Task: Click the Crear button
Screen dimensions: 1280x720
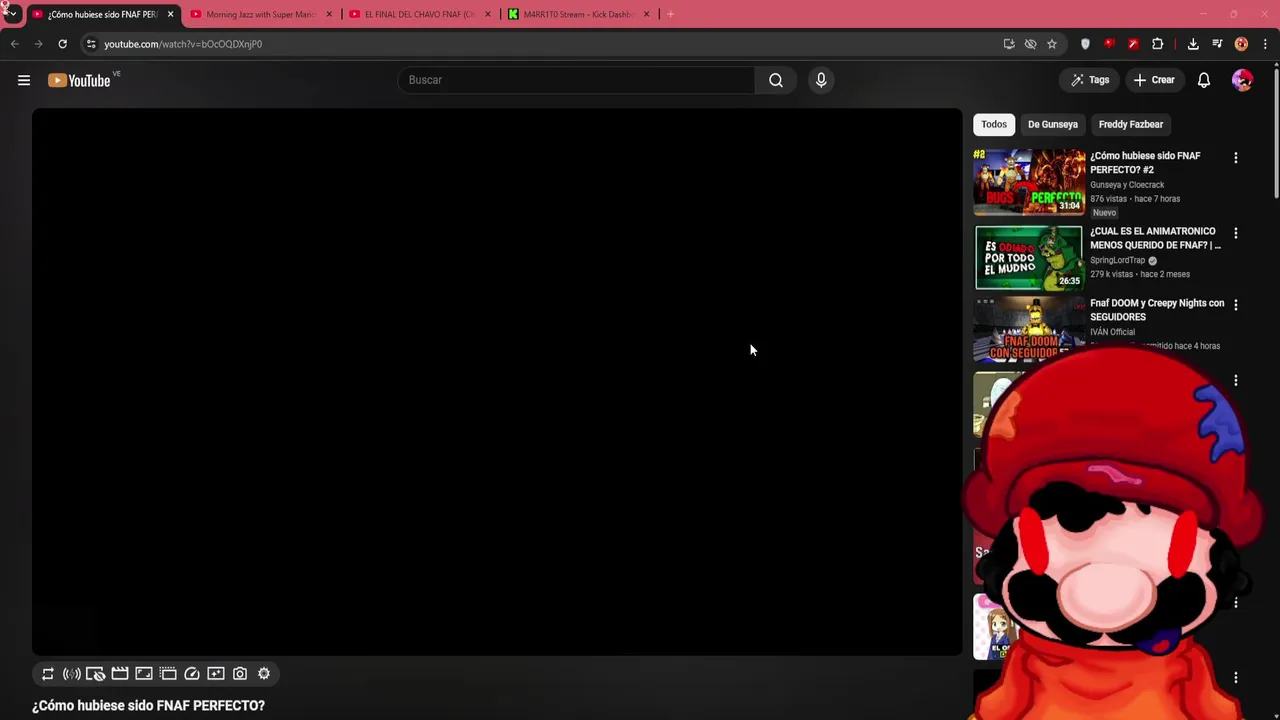Action: point(1154,80)
